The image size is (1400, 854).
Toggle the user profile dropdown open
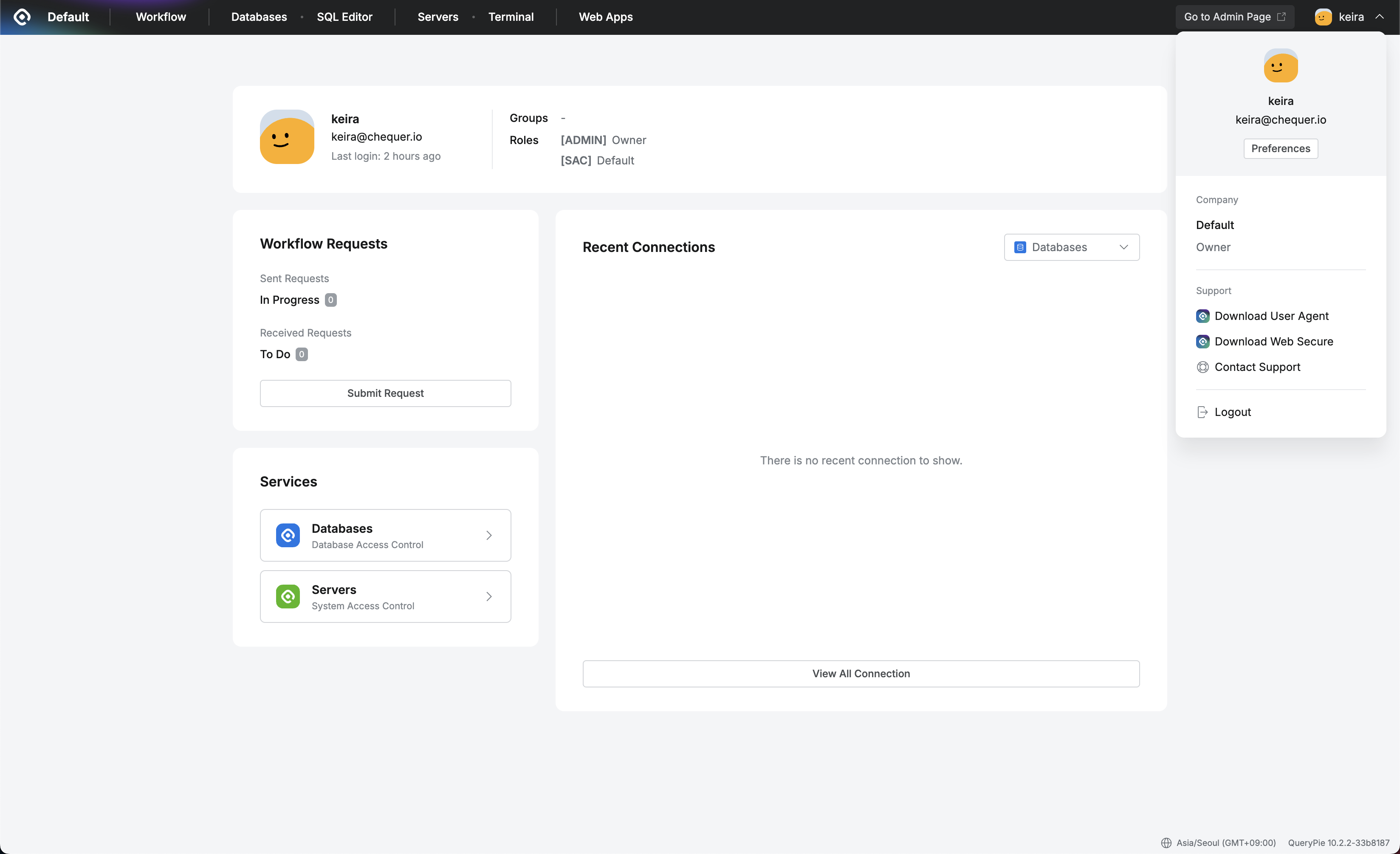pos(1348,16)
